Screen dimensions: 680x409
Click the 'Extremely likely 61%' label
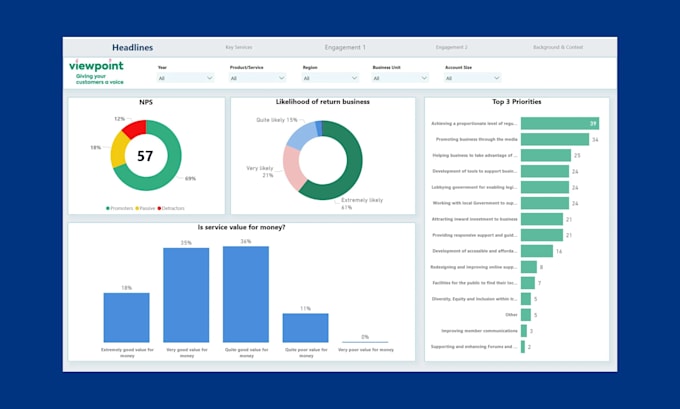(362, 203)
